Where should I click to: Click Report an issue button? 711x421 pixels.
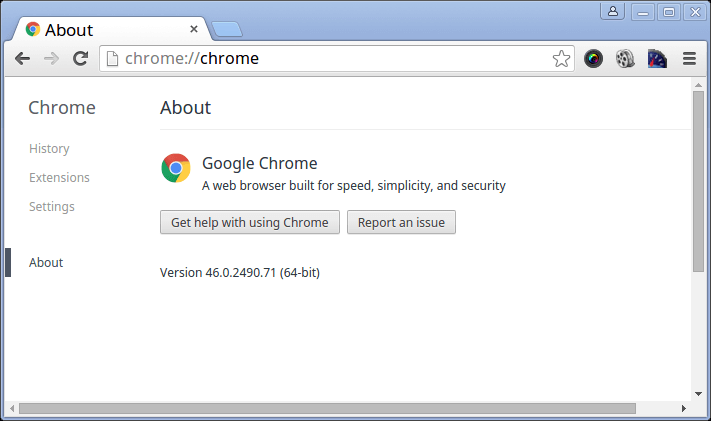[401, 222]
